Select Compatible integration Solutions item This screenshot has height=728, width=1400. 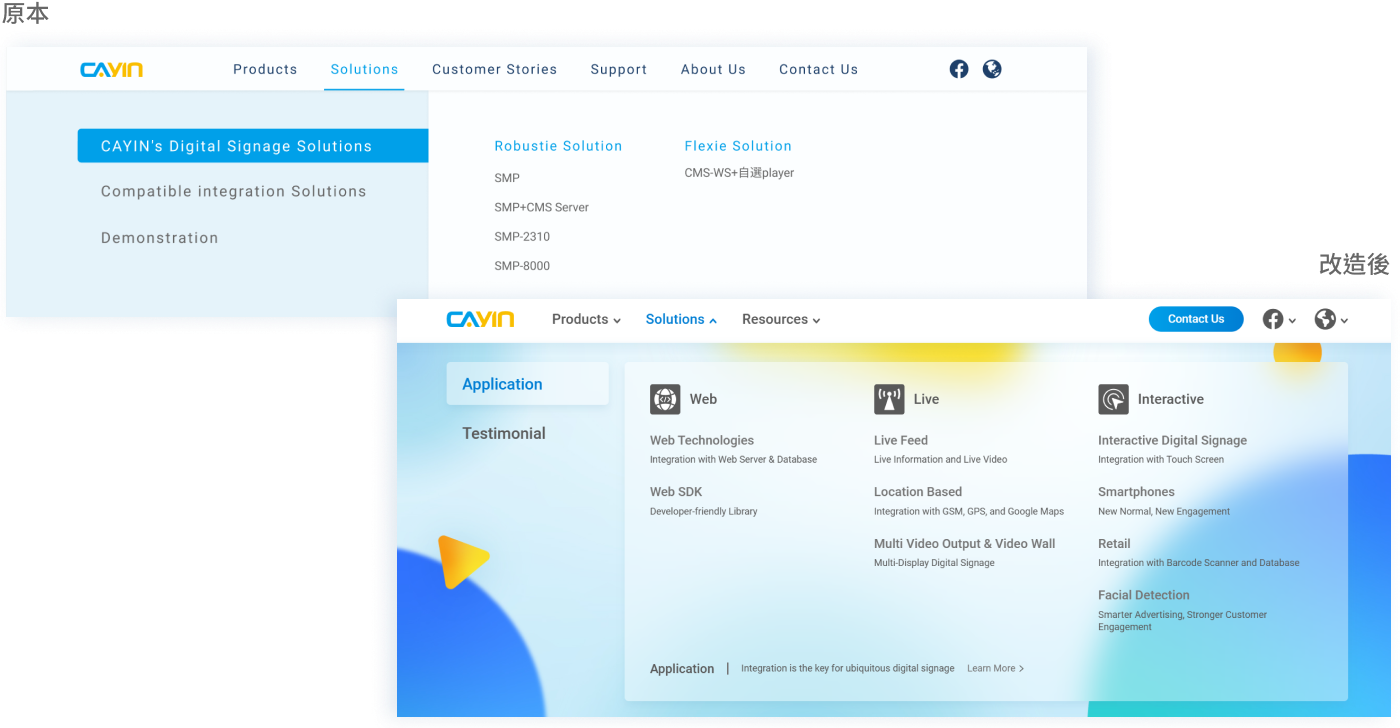[x=233, y=191]
